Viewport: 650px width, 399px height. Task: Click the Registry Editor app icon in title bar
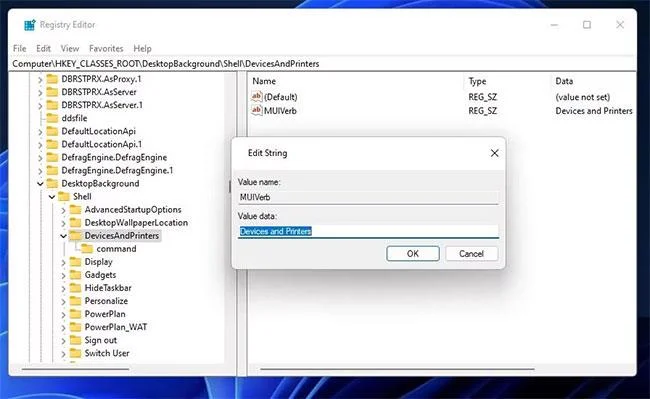tap(30, 25)
